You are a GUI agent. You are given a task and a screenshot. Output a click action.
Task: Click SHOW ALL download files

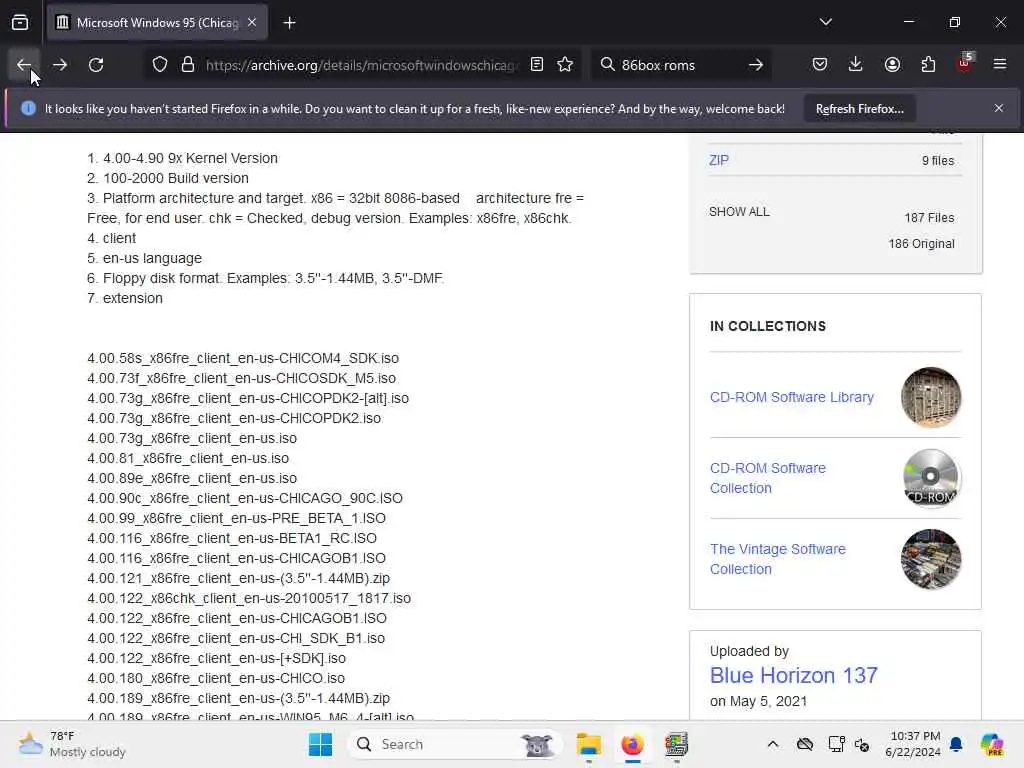click(739, 212)
